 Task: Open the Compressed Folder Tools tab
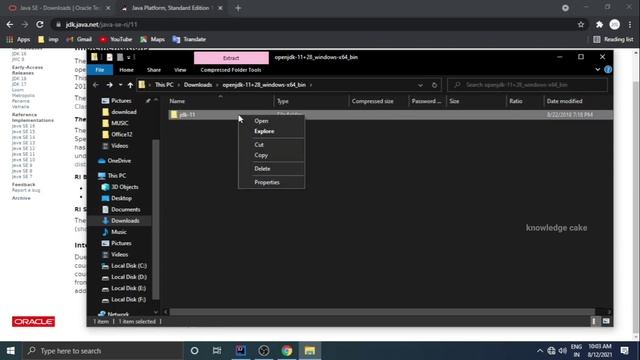coord(231,70)
